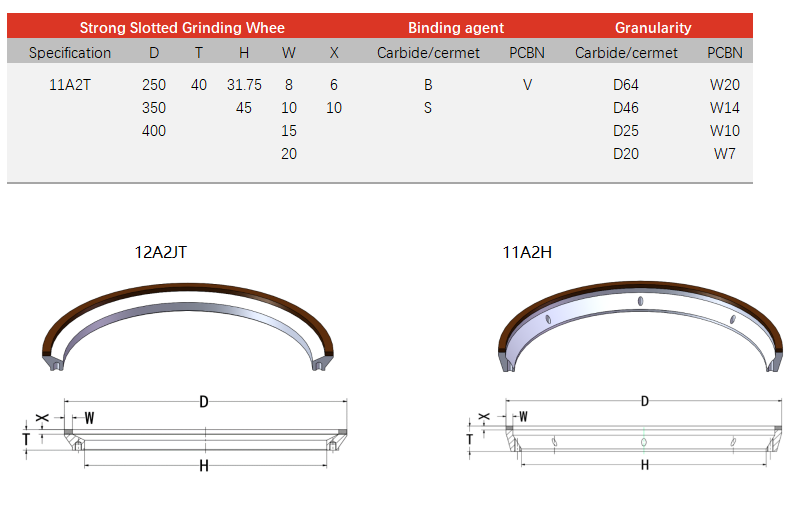Click 'Carbide/cermet' under Binding agent
This screenshot has width=808, height=518.
pyautogui.click(x=428, y=53)
